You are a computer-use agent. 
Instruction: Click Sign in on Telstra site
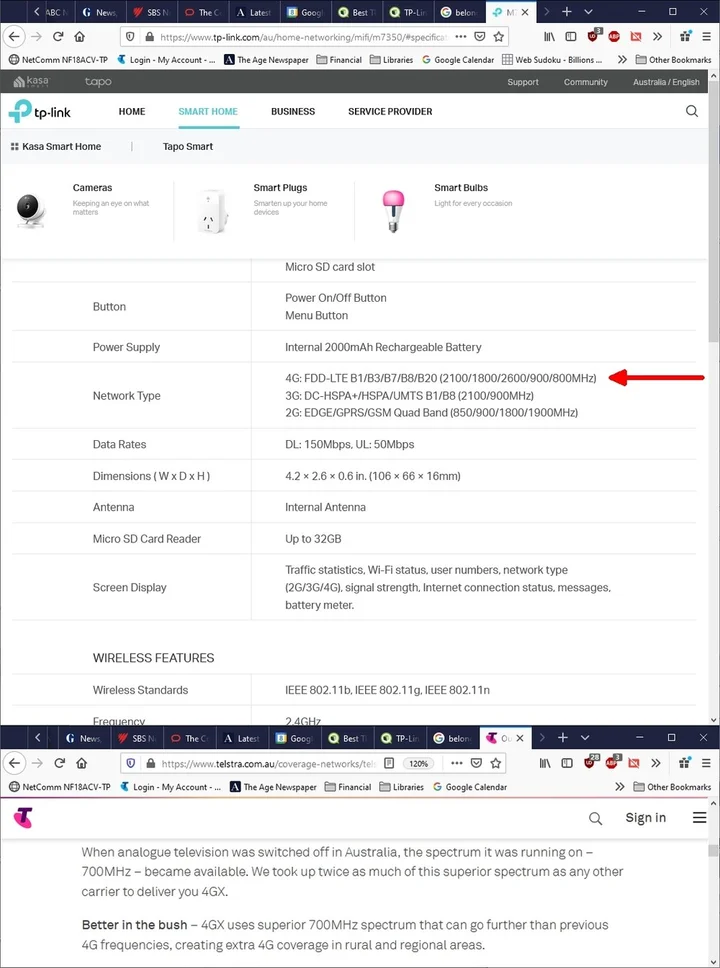click(645, 817)
